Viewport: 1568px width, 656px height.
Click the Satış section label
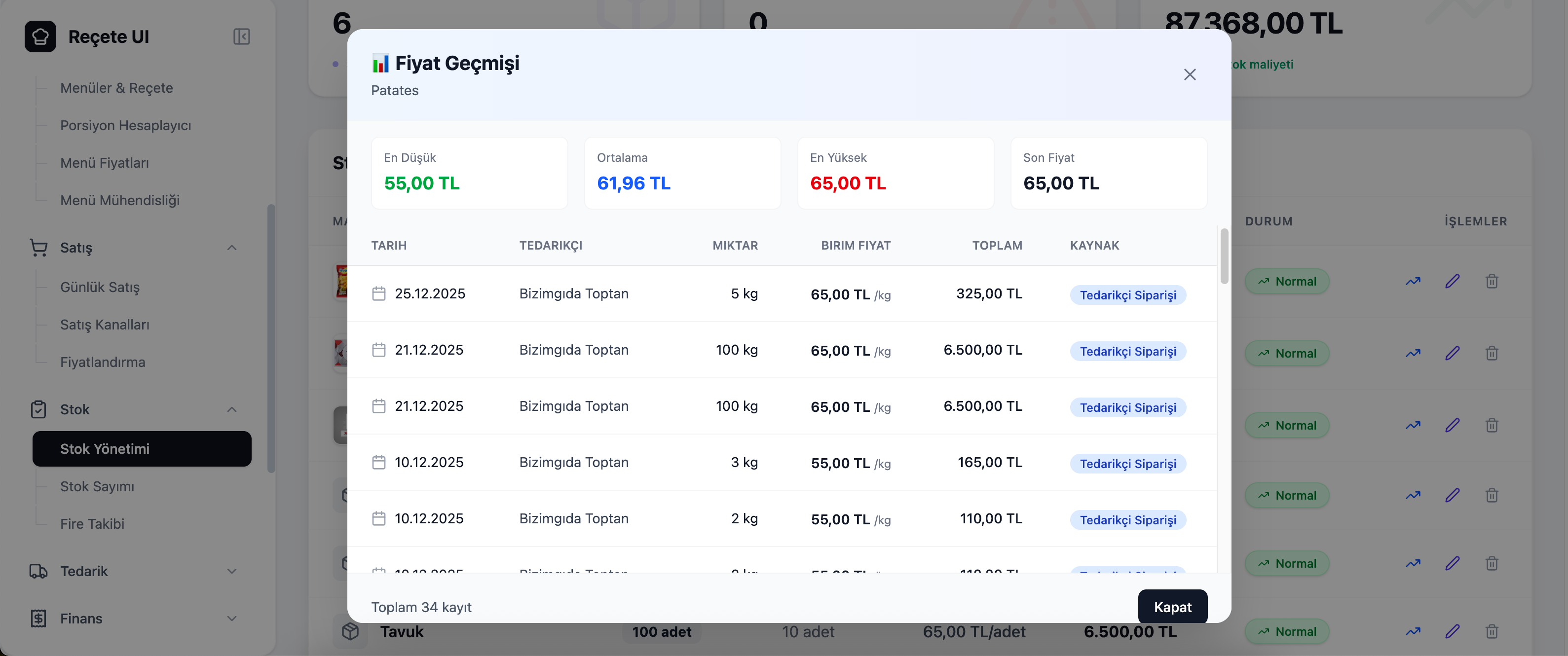point(76,248)
